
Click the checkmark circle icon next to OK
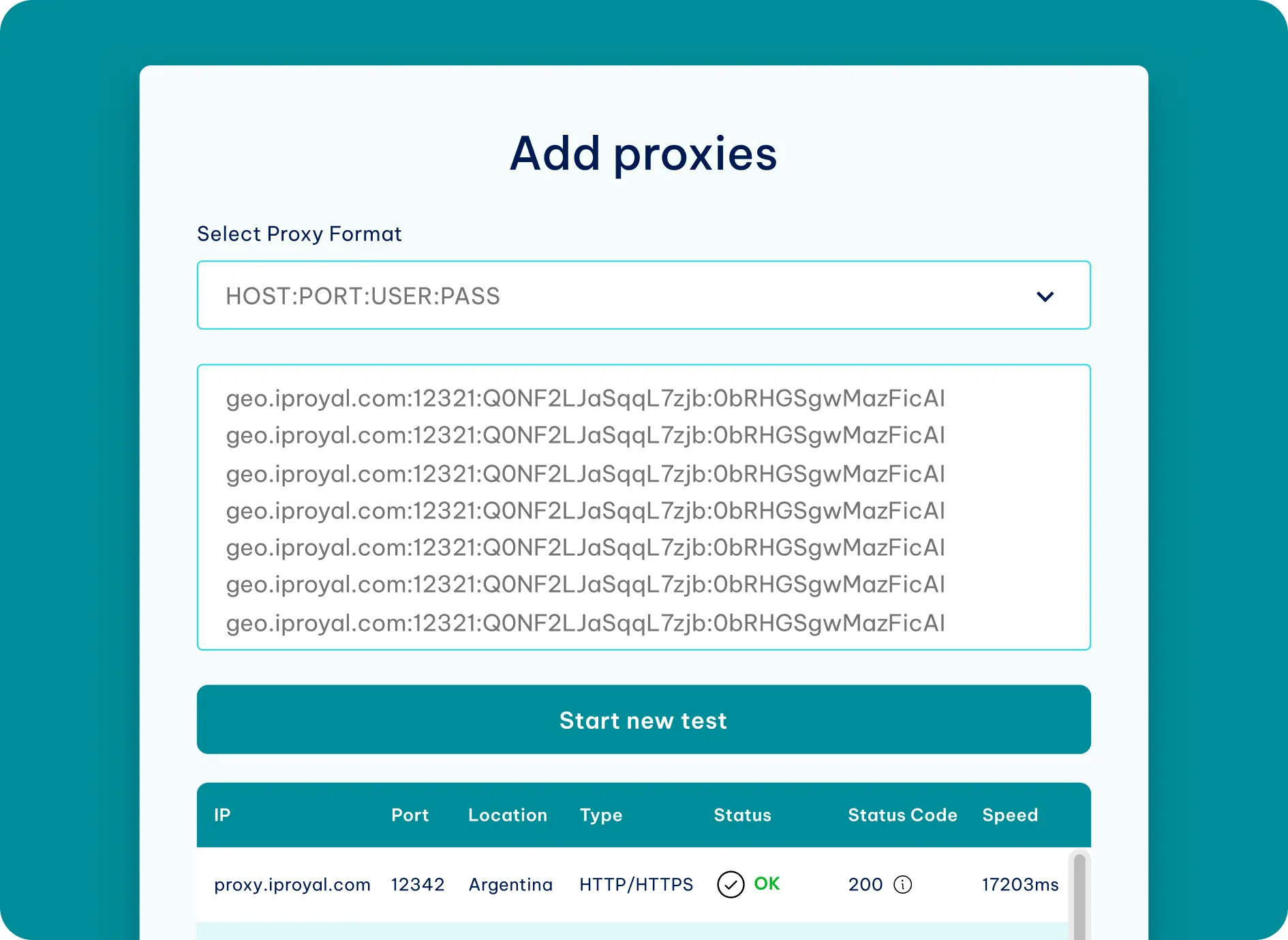click(731, 884)
